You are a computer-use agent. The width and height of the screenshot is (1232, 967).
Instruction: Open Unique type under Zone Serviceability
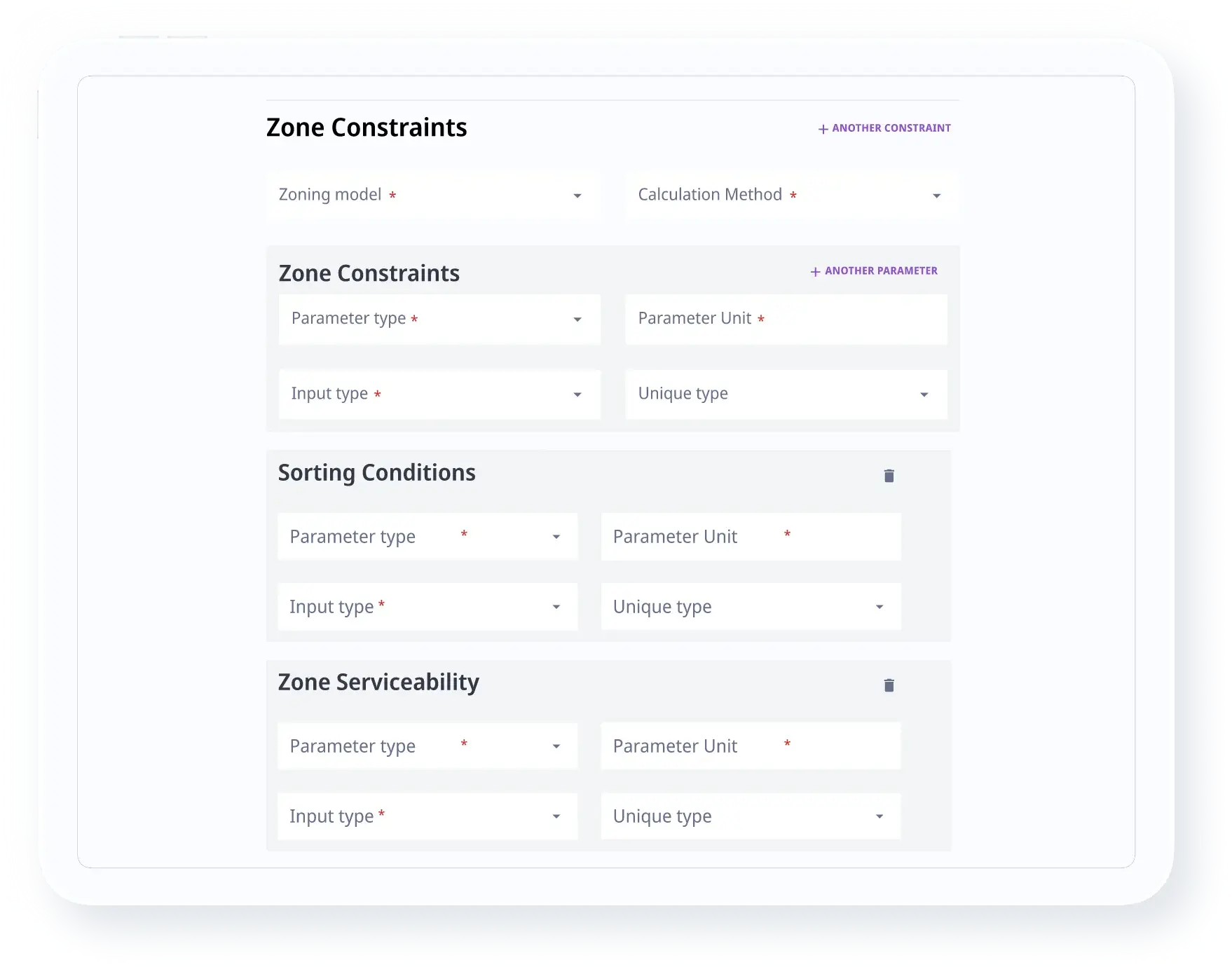[x=751, y=816]
